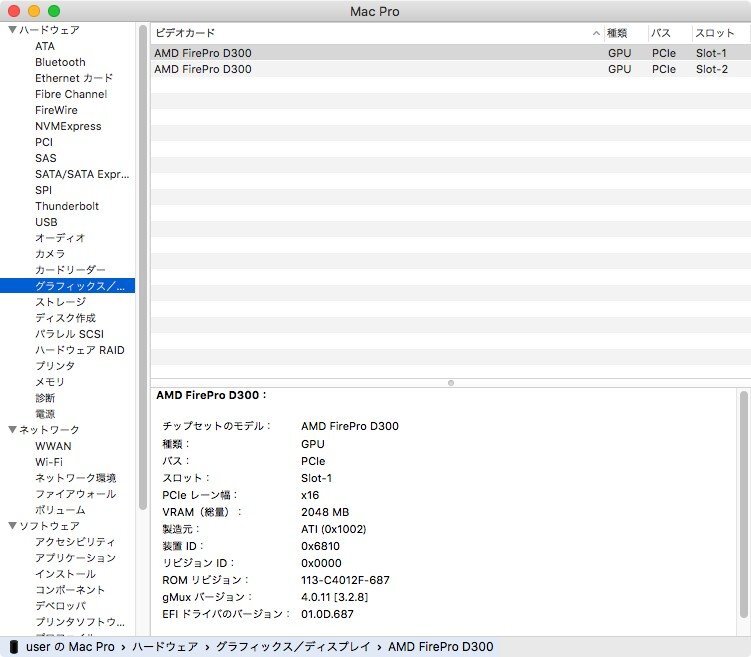Select WWAN under ネットワーク

tap(53, 446)
